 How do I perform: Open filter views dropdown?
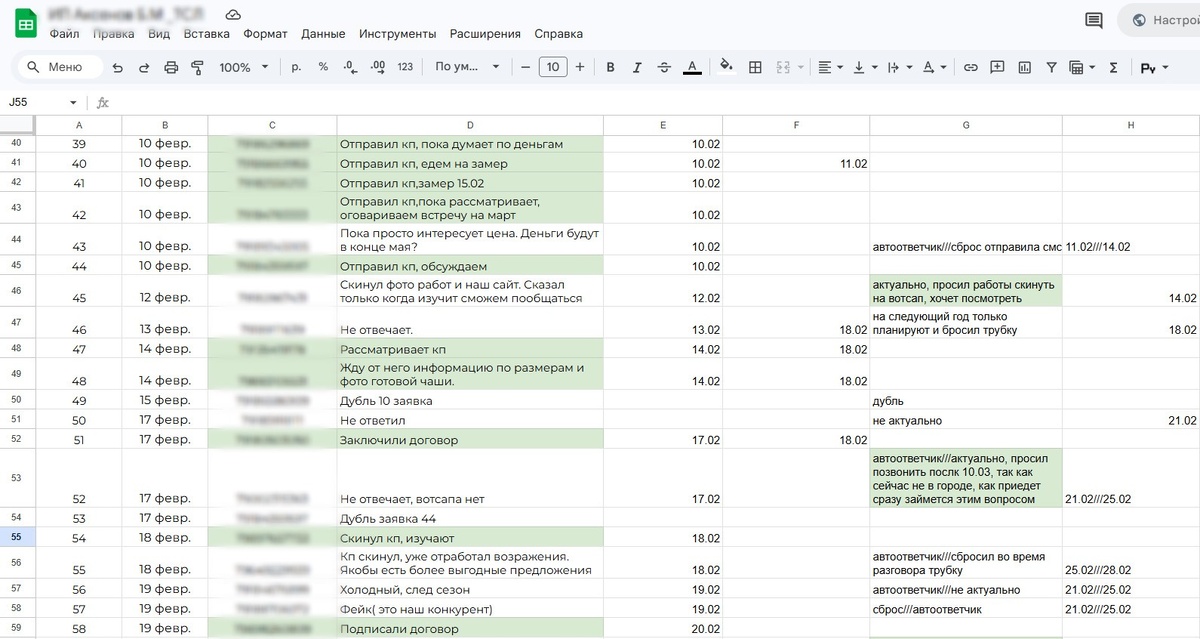tap(1082, 67)
